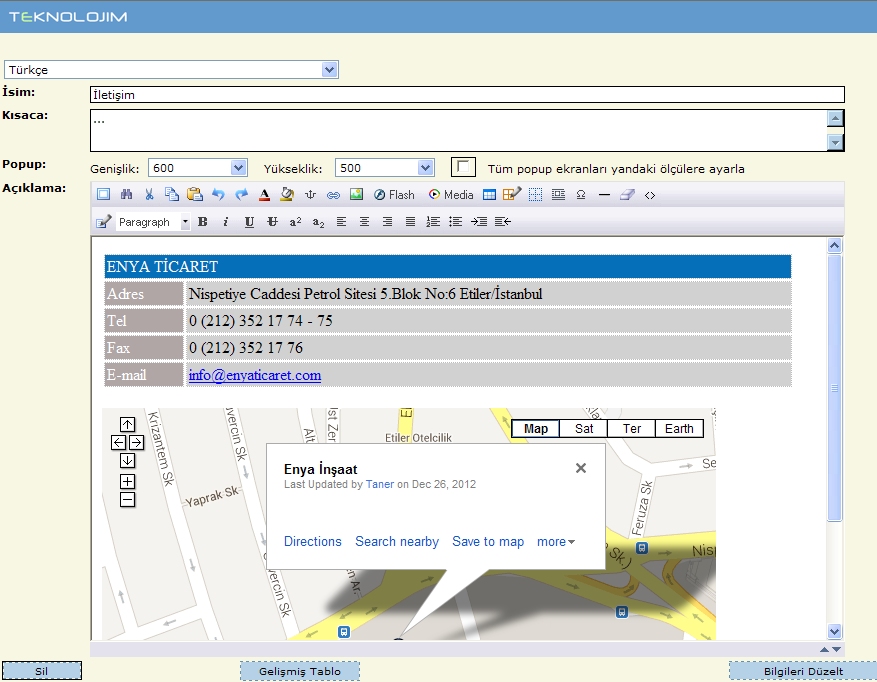
Task: Redo the last edit
Action: pos(241,195)
